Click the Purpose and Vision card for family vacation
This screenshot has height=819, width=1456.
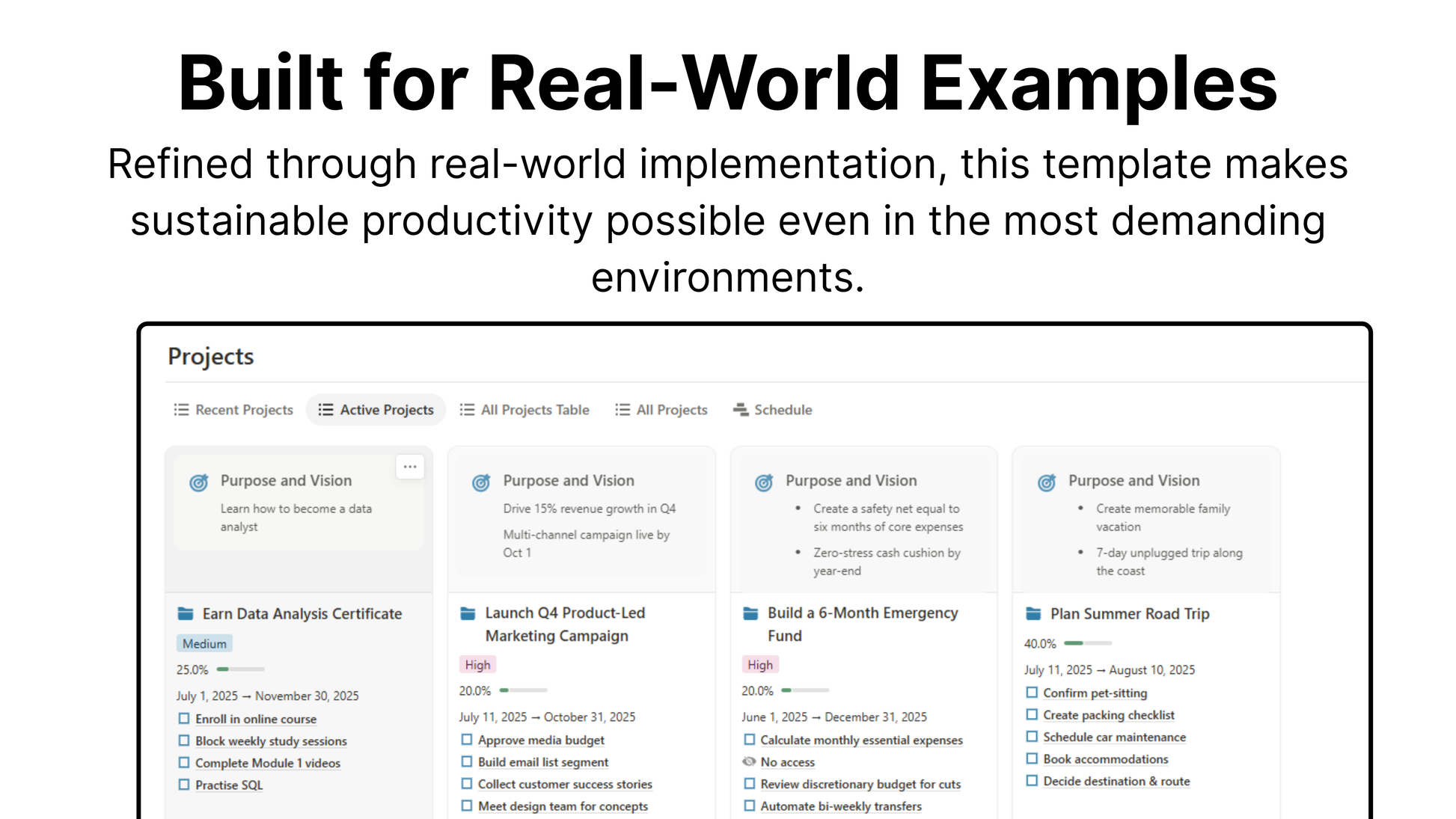tap(1146, 521)
